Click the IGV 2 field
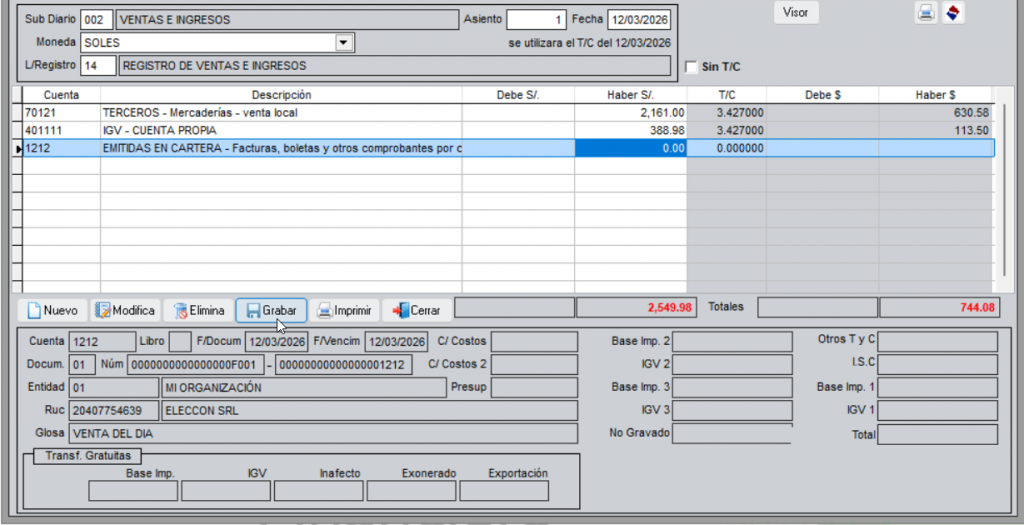The image size is (1024, 525). point(732,364)
